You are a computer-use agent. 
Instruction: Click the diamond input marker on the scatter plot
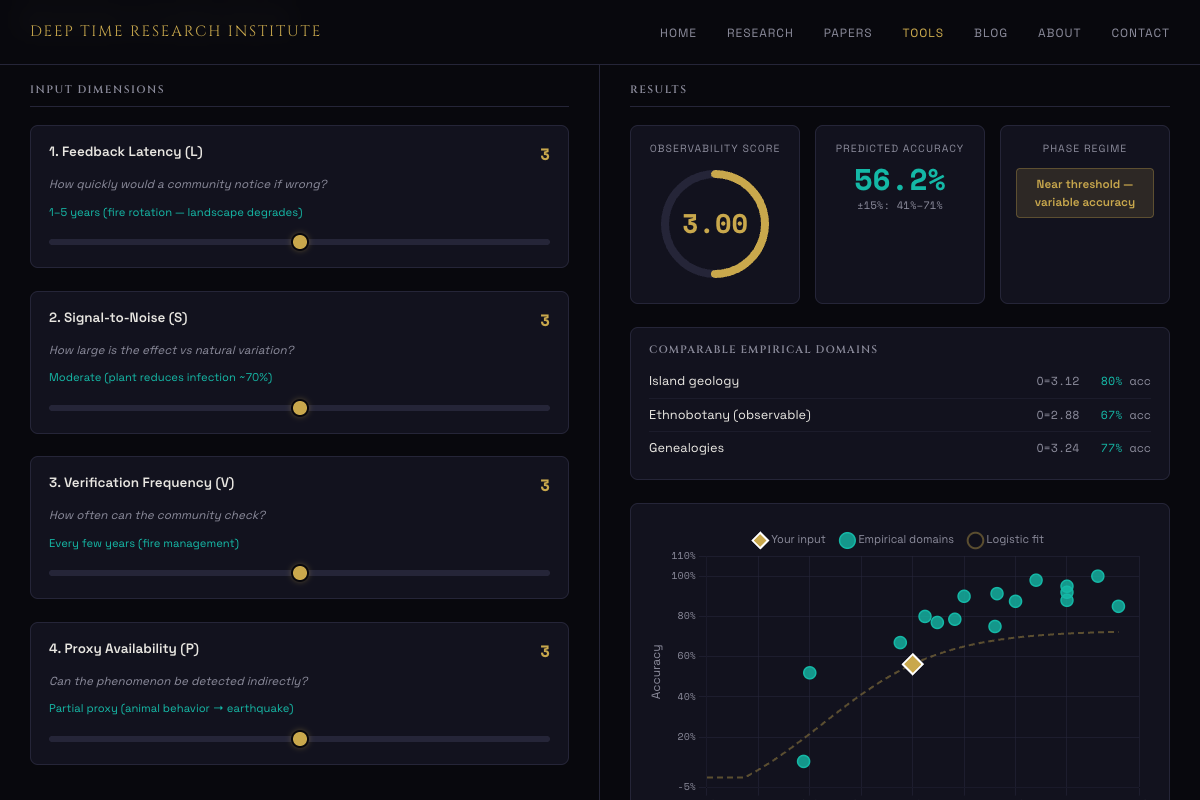[x=912, y=663]
